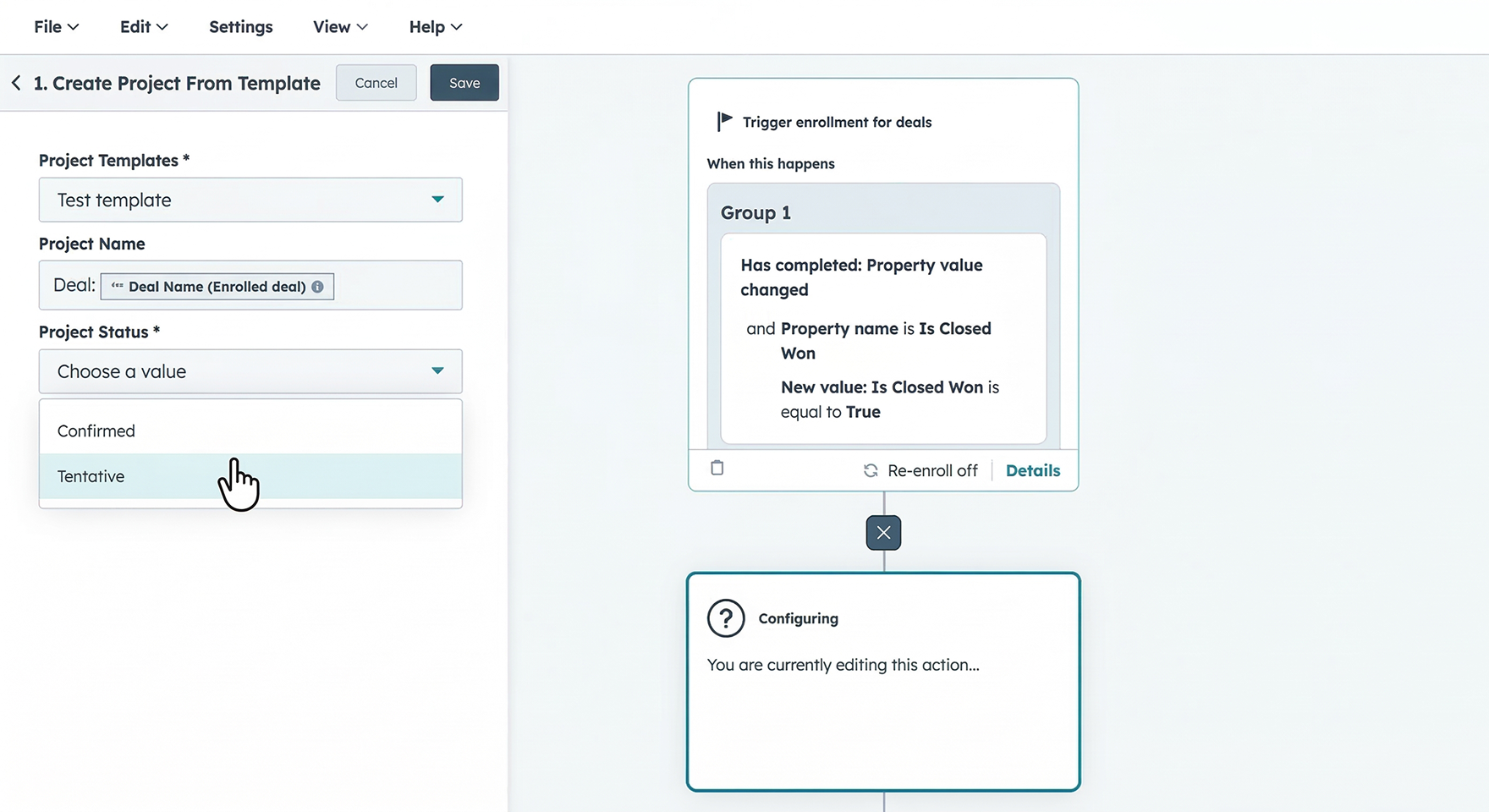Click the trash icon on trigger card
1489x812 pixels.
(x=717, y=469)
